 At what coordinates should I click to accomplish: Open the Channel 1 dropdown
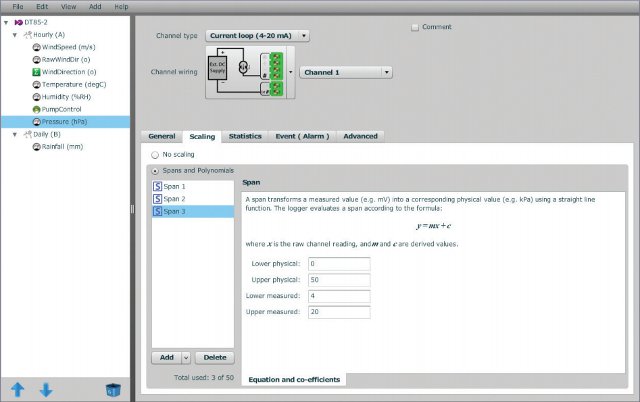coord(345,72)
